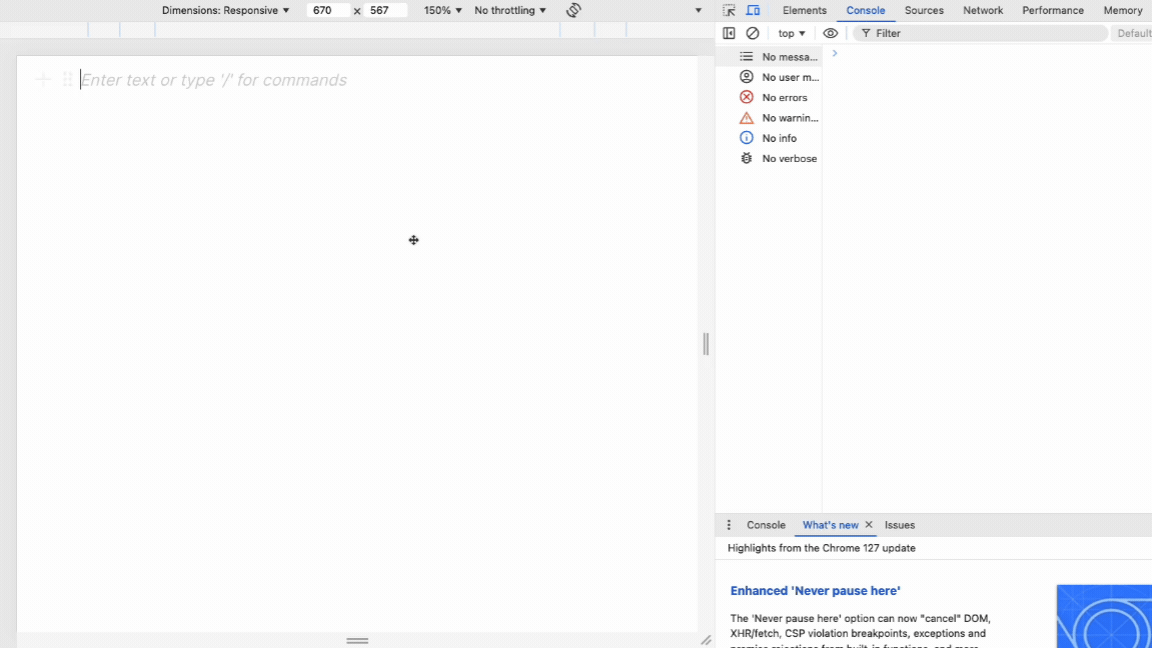The width and height of the screenshot is (1152, 648).
Task: Open the Dimensions: Responsive dropdown
Action: click(226, 10)
